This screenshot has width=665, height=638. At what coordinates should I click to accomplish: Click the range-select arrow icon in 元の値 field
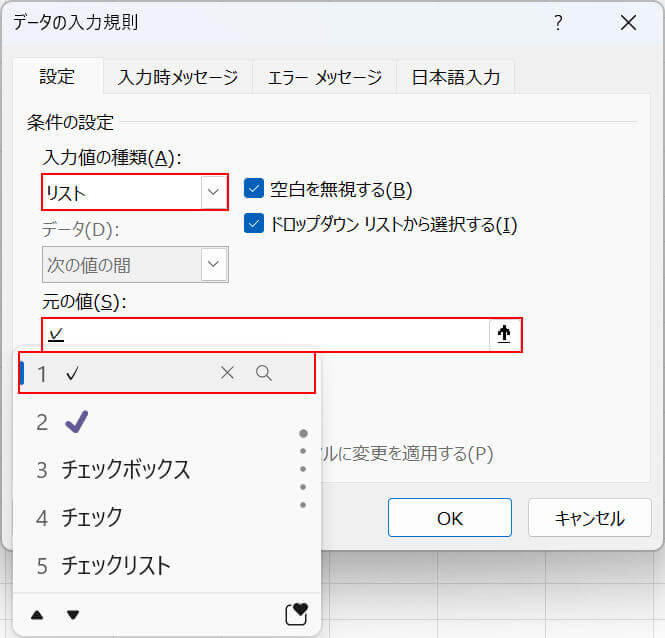504,336
